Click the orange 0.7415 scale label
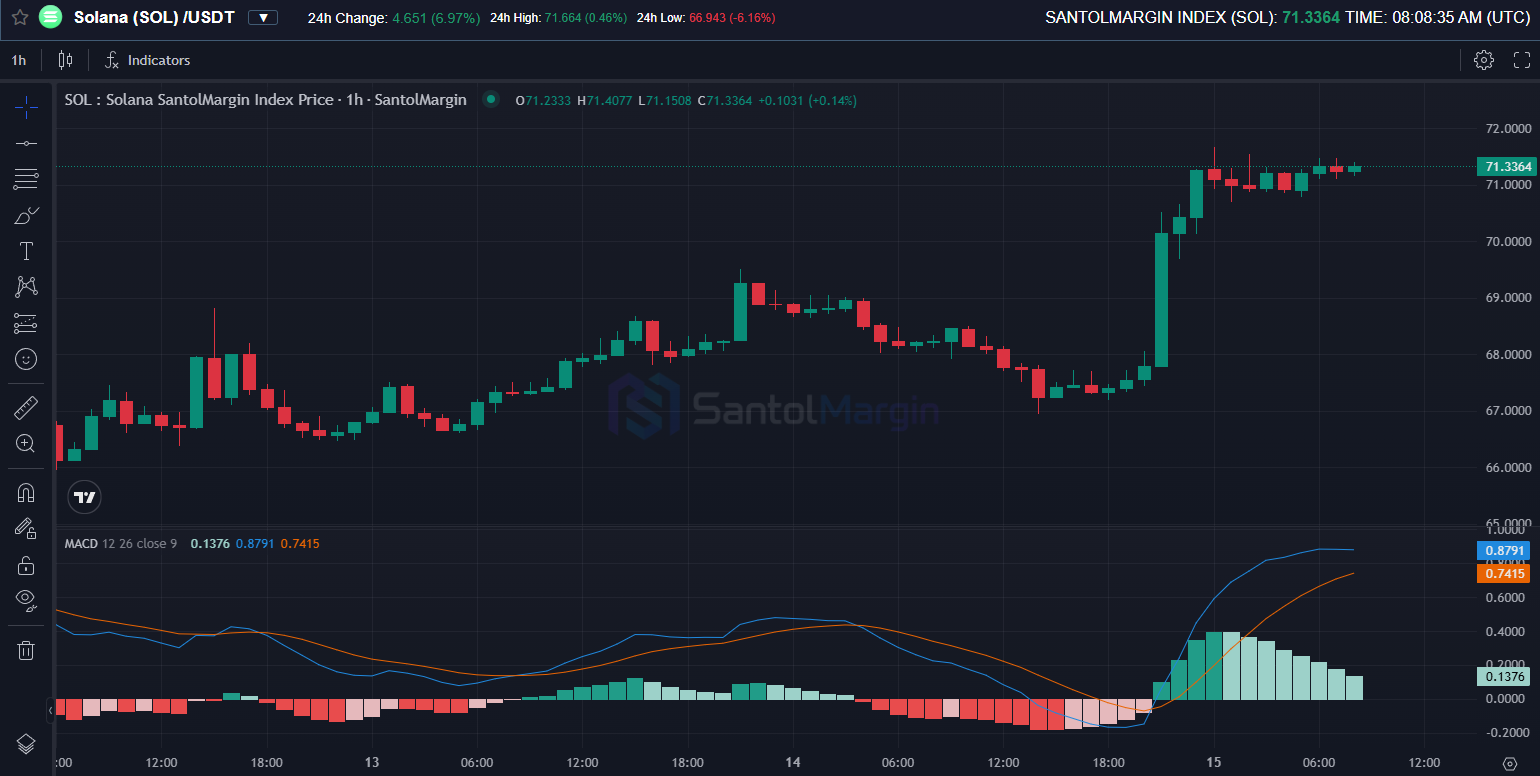The width and height of the screenshot is (1540, 776). click(x=1504, y=573)
